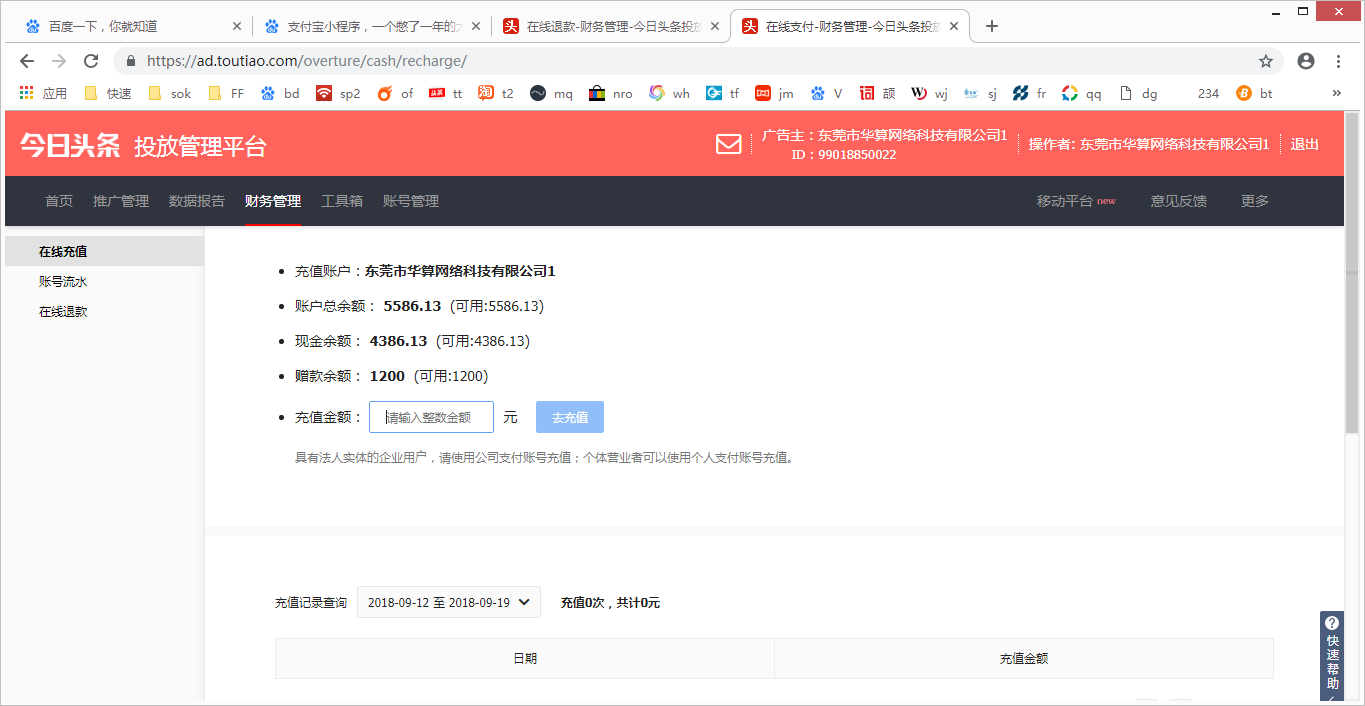
Task: Reload the current page
Action: (91, 61)
